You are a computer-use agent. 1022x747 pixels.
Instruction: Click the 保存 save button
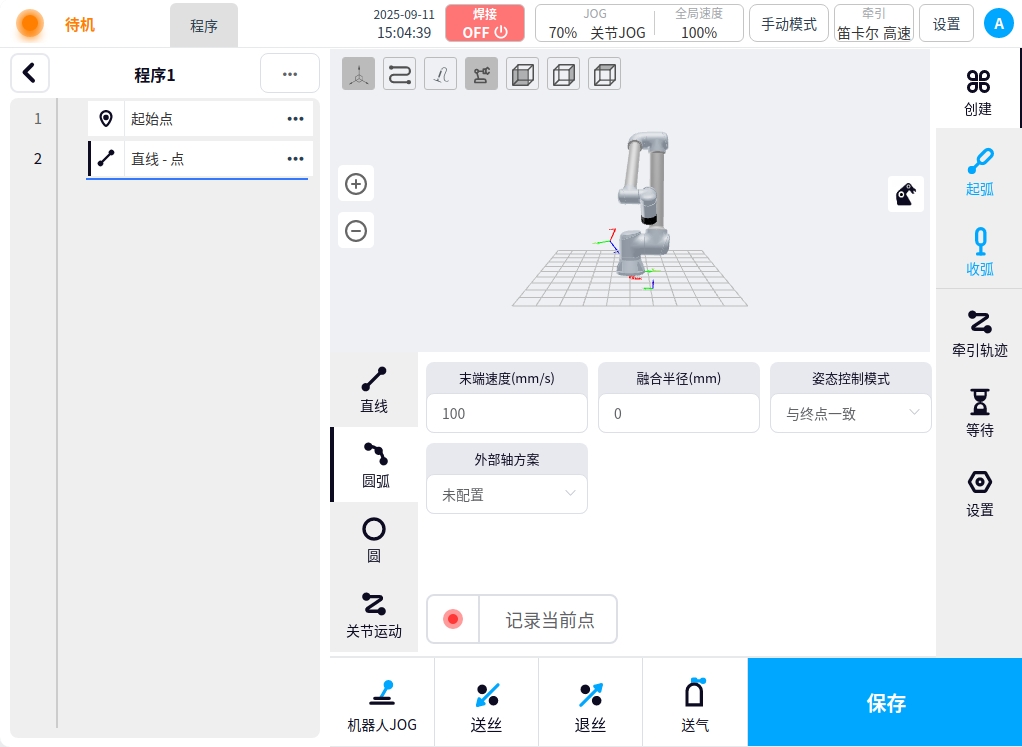coord(885,702)
